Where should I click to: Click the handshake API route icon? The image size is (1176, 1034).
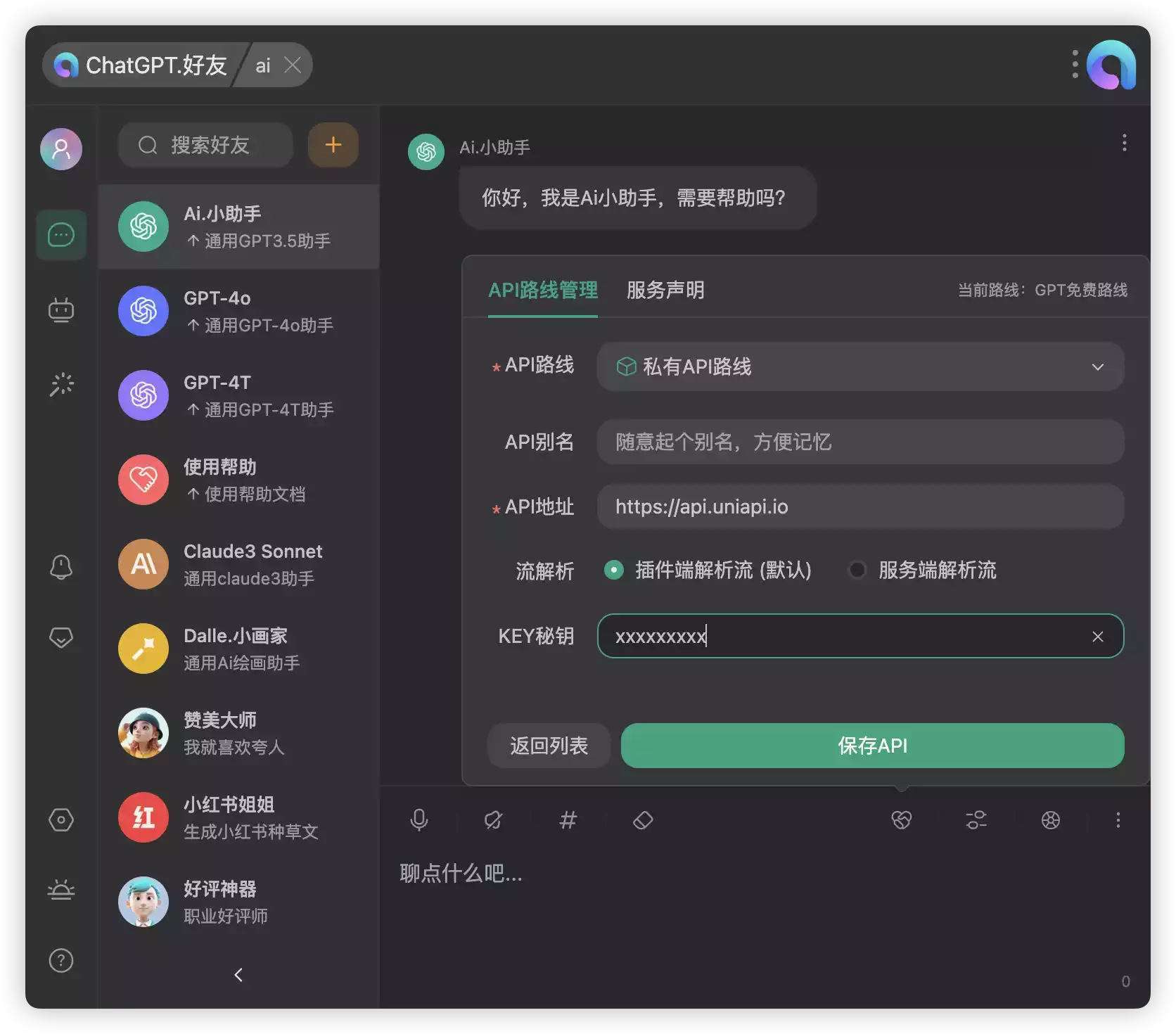pos(902,820)
